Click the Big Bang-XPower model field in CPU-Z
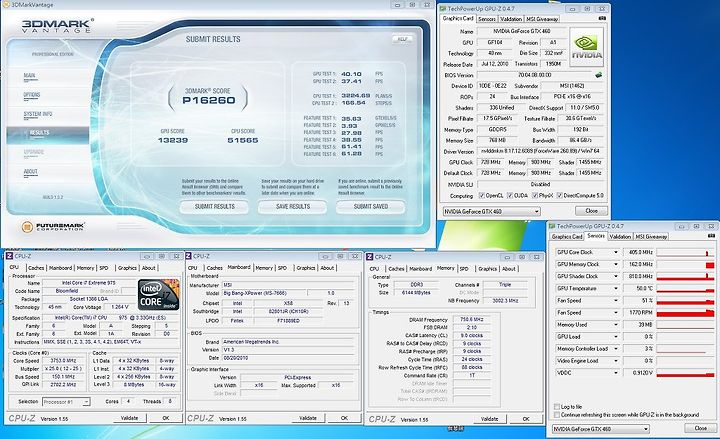Viewport: 720px width, 439px height. pos(263,293)
